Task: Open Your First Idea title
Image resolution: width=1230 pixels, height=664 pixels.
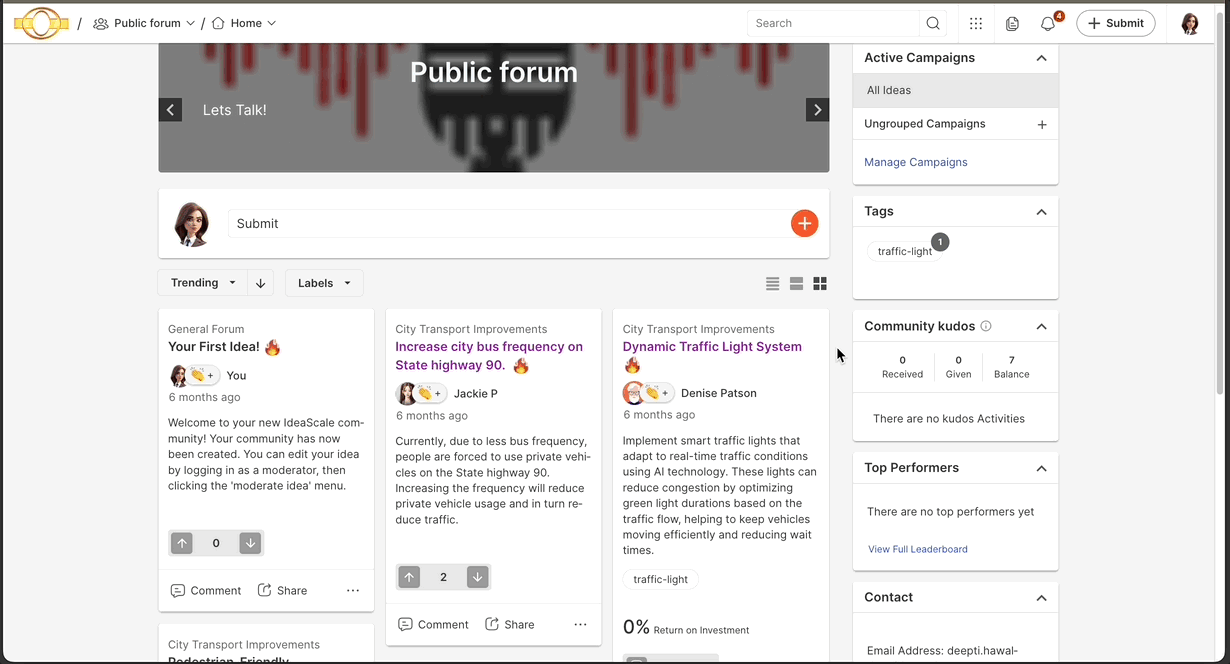Action: [214, 347]
